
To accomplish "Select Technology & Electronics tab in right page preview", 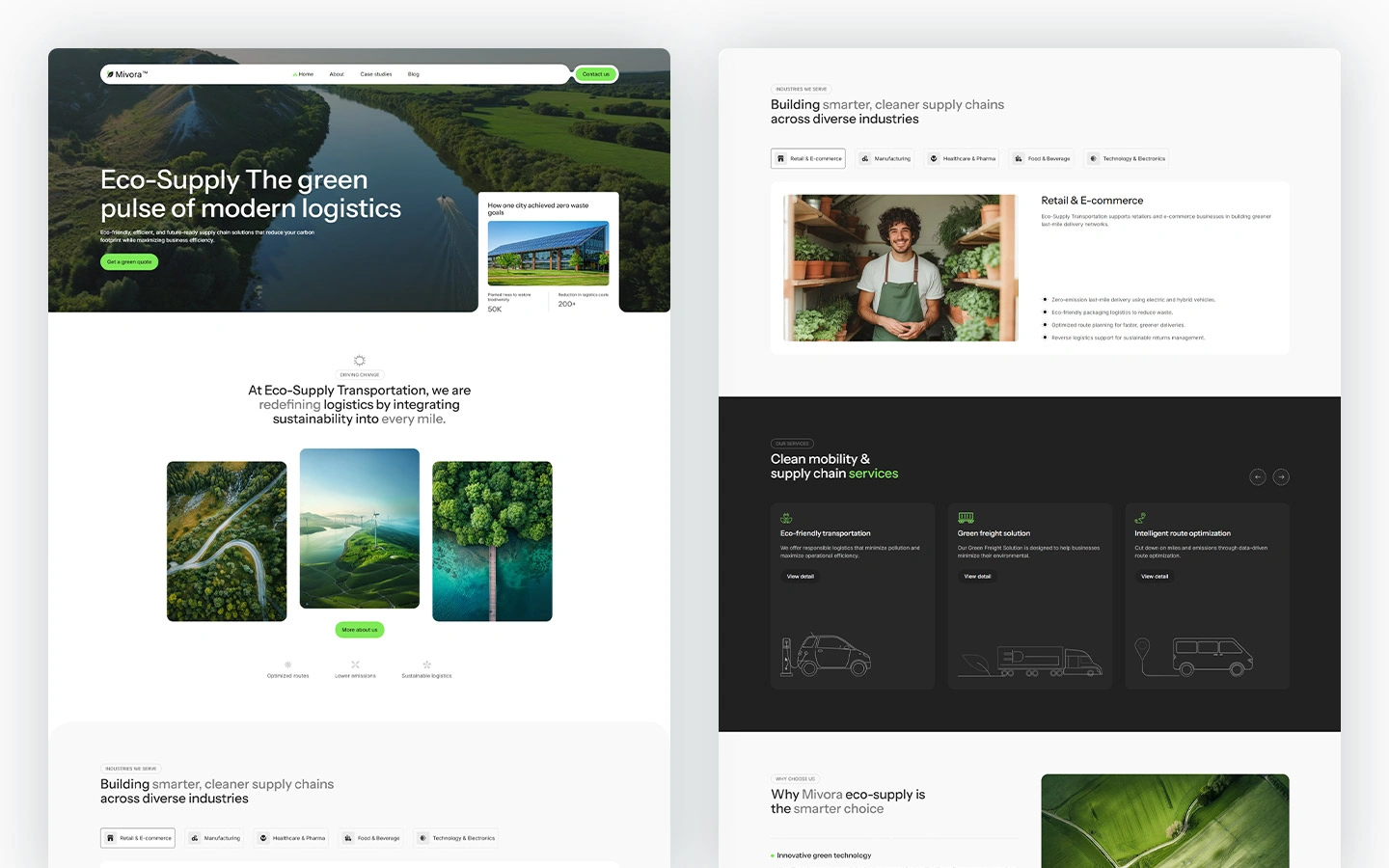I will coord(1127,158).
